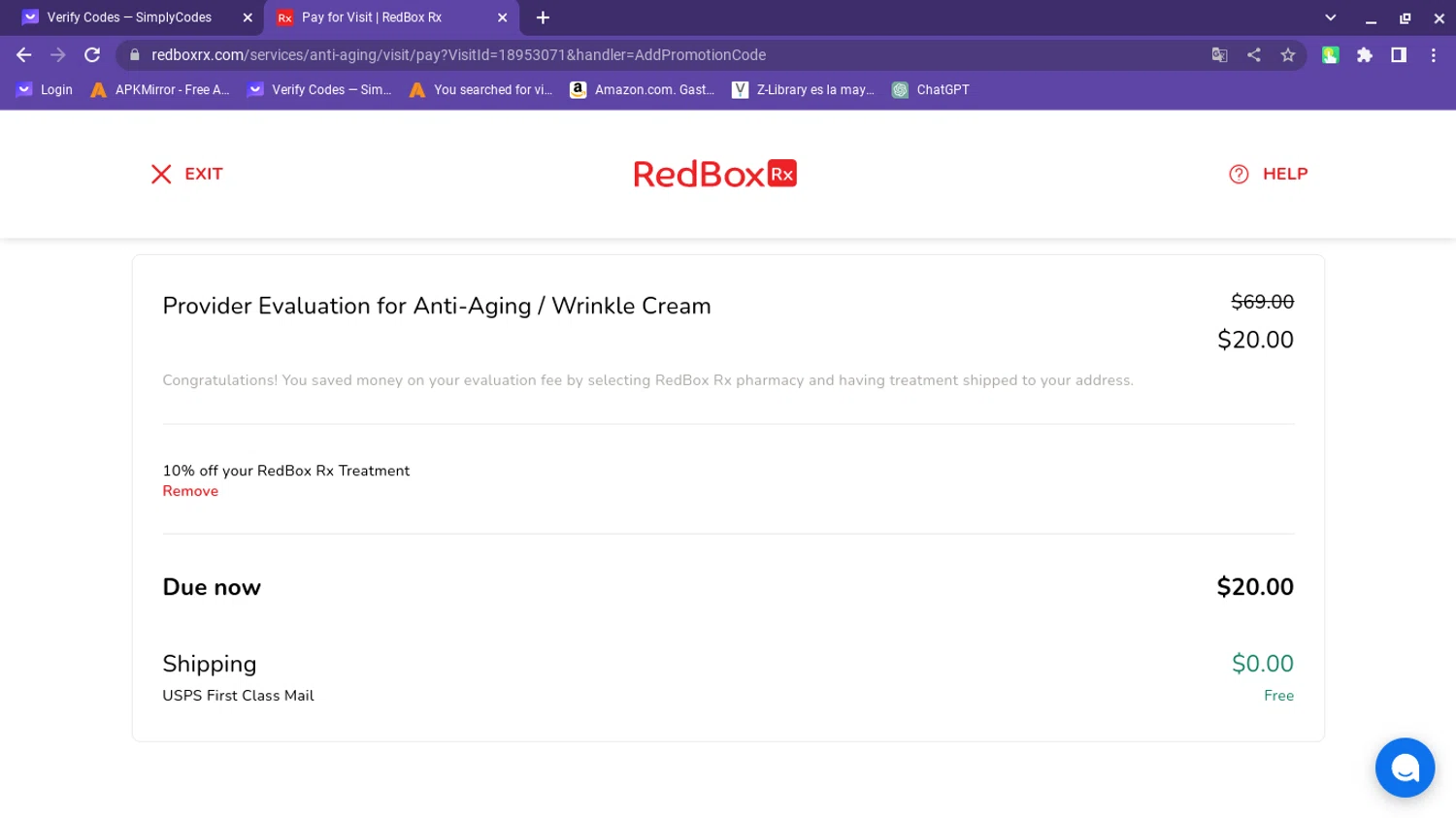The image size is (1456, 818).
Task: Restore the browser window size
Action: [1405, 17]
